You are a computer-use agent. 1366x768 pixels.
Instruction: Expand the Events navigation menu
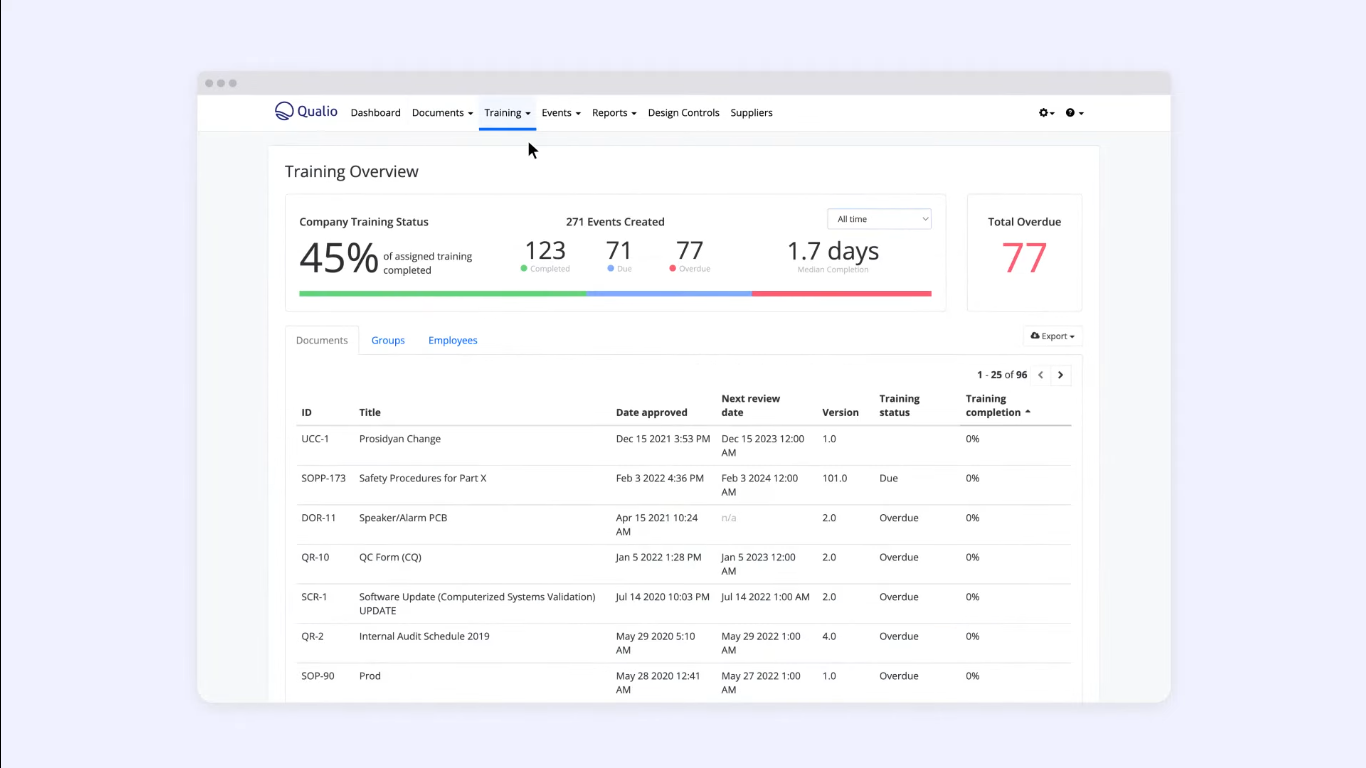[560, 113]
